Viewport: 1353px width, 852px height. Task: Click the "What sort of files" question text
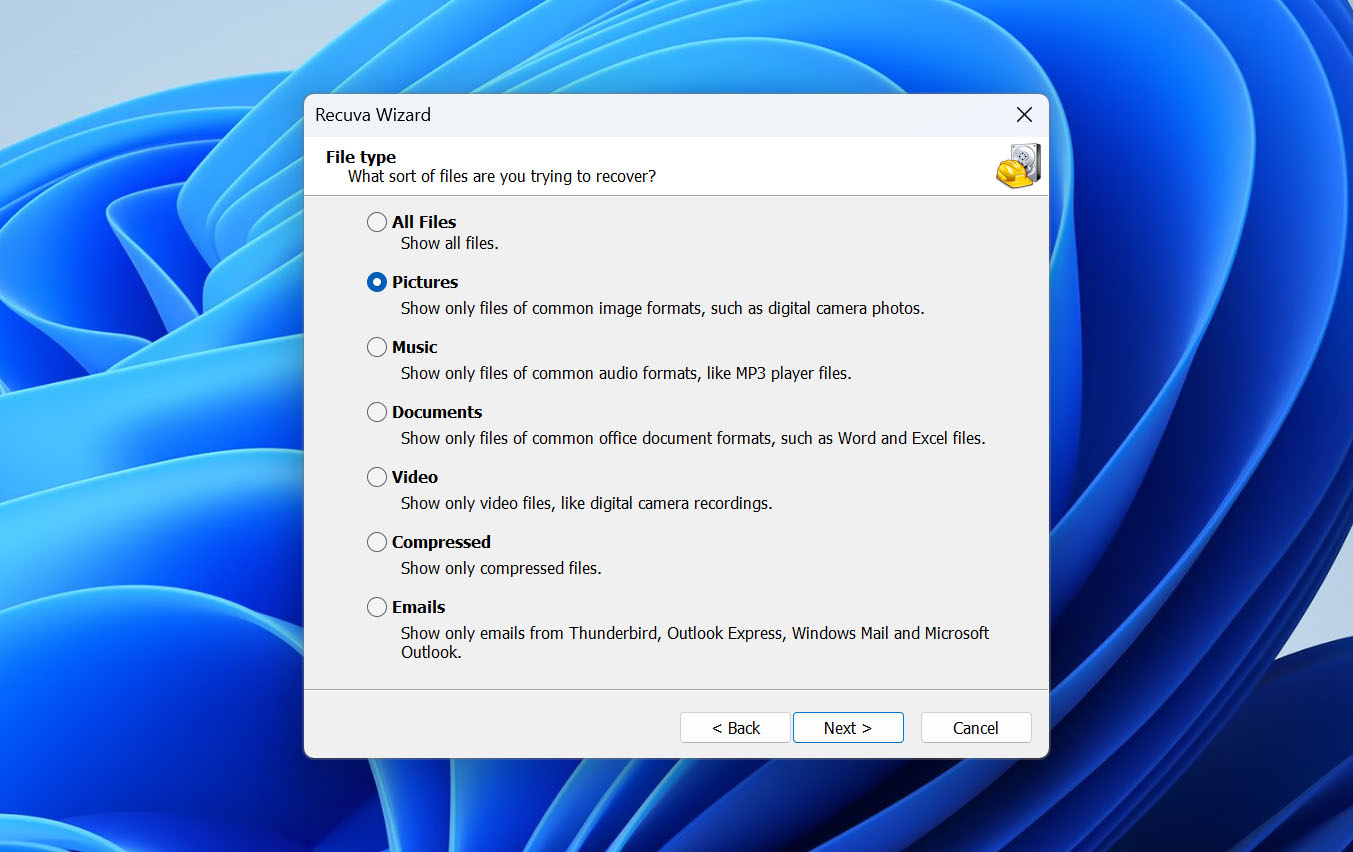(x=502, y=177)
